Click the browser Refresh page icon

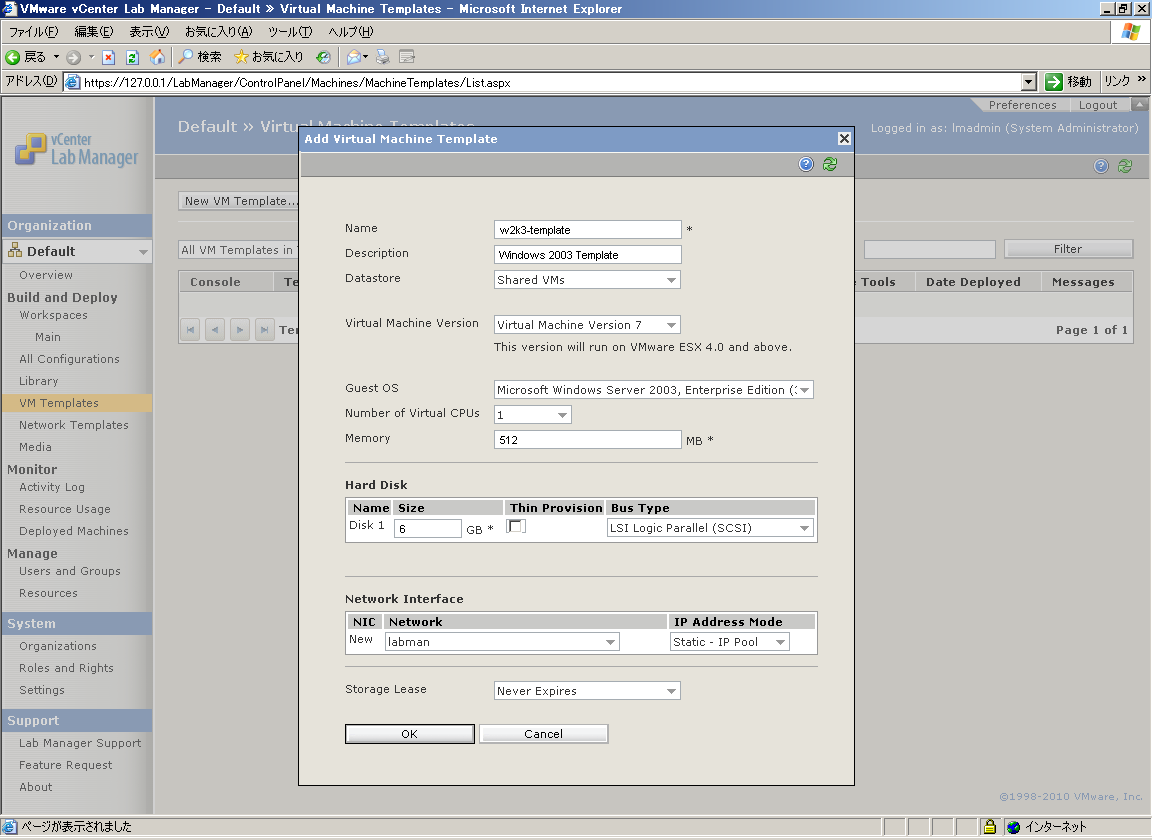(x=132, y=57)
